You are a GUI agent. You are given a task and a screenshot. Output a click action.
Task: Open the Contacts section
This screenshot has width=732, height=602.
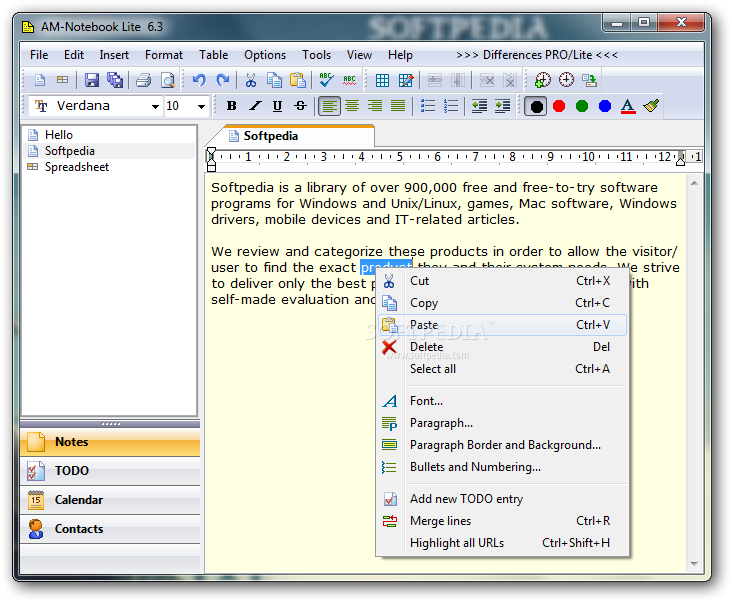[110, 529]
